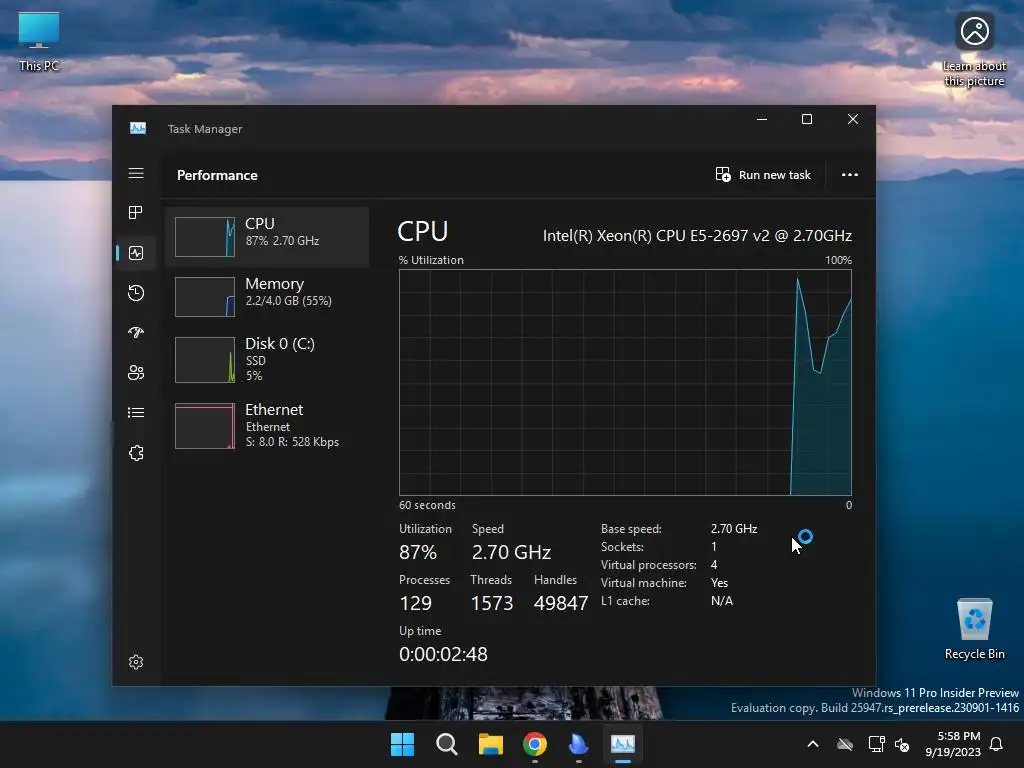Maximize the Task Manager window
The image size is (1024, 768).
coord(807,119)
